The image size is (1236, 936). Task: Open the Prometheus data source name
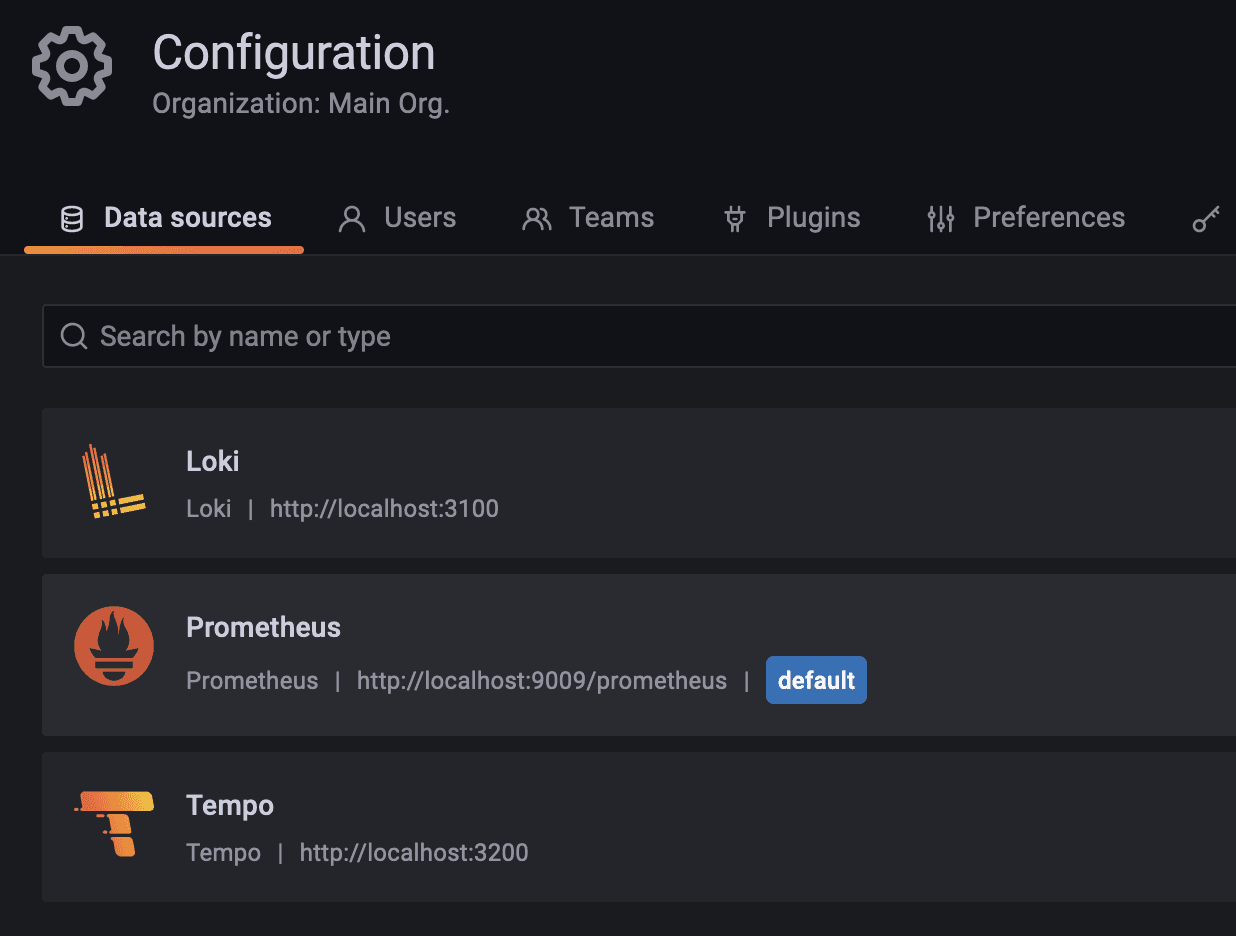coord(264,627)
